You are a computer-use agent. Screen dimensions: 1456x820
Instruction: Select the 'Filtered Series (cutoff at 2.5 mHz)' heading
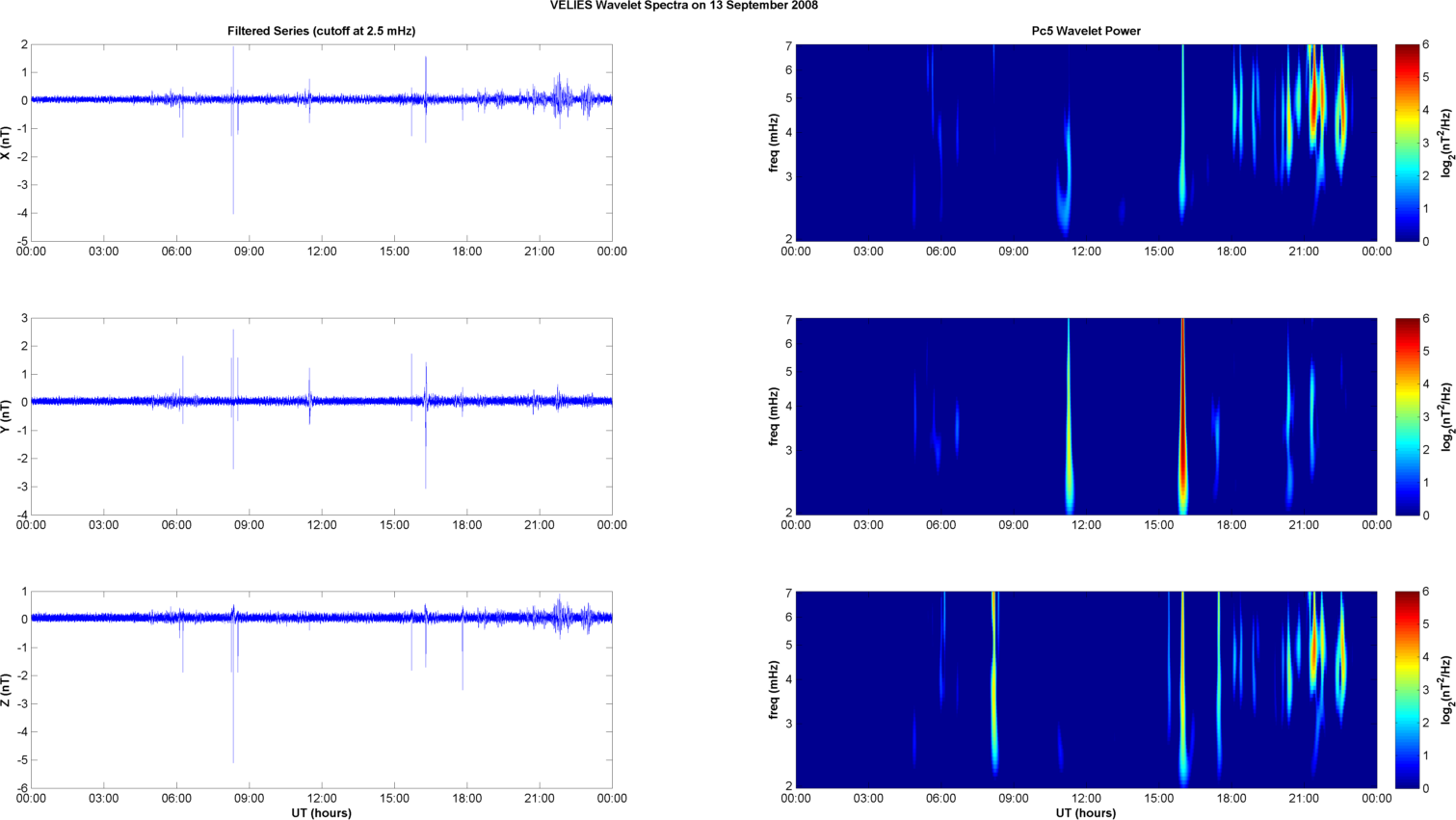pyautogui.click(x=321, y=31)
